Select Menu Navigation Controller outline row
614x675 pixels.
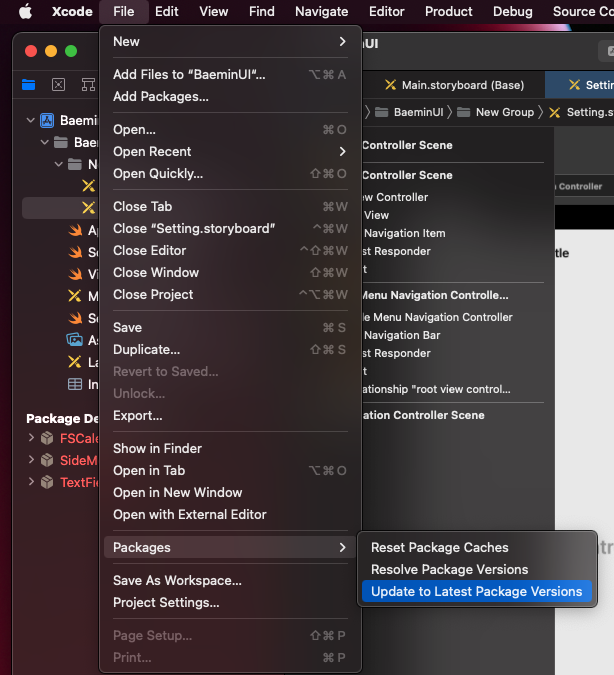pyautogui.click(x=437, y=317)
